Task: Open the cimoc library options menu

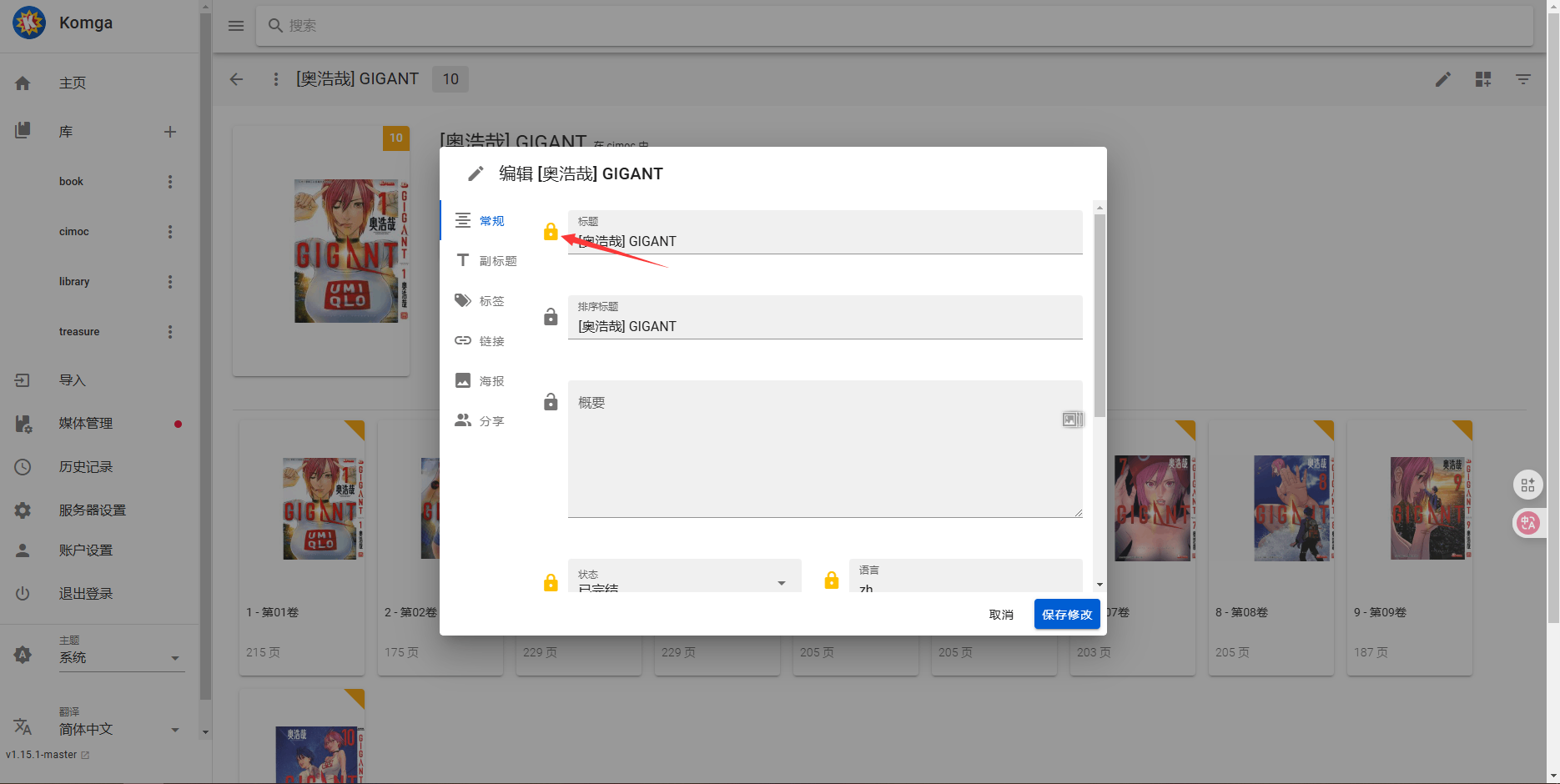Action: point(170,232)
